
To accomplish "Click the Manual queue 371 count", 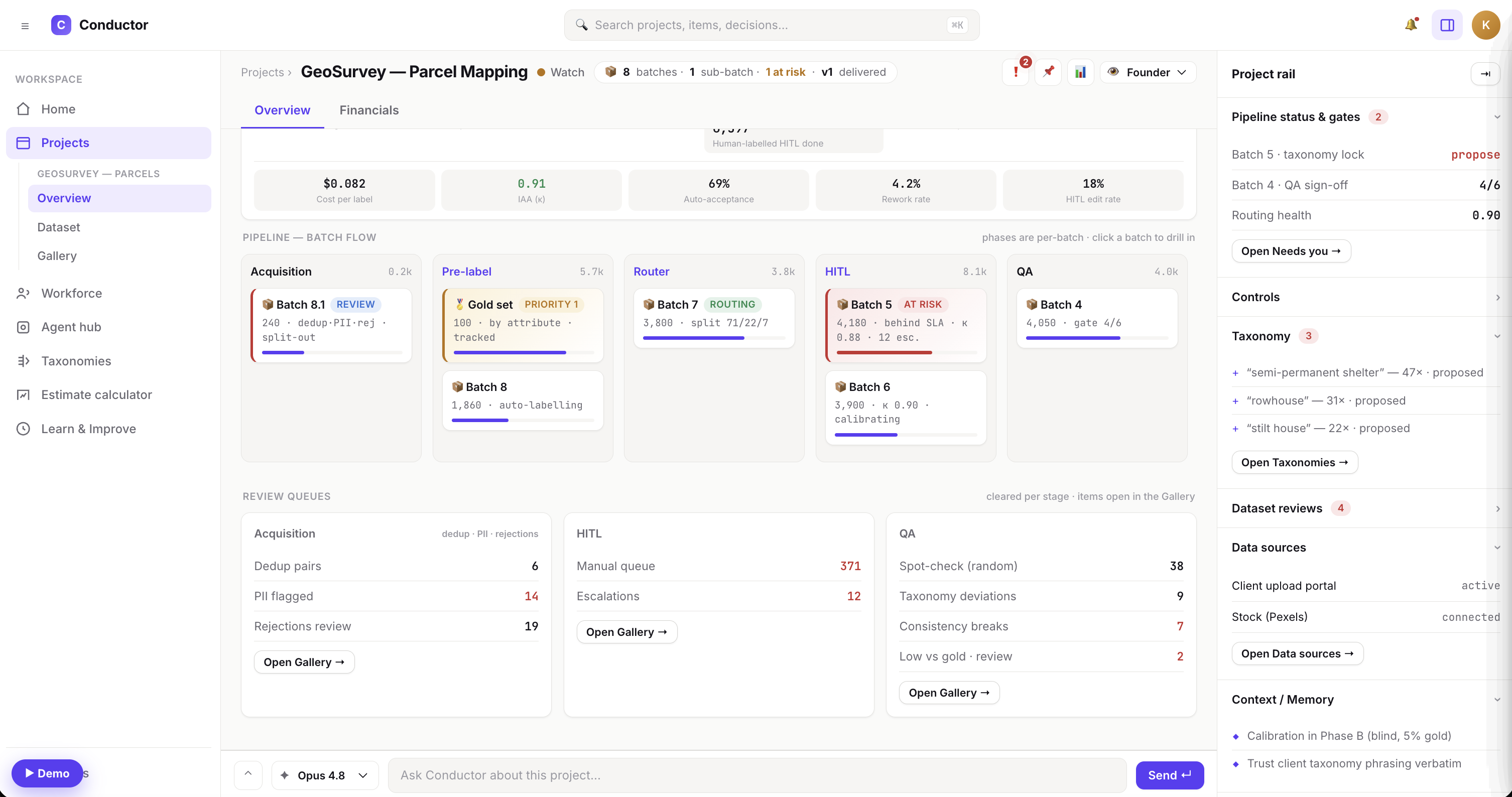I will coord(850,566).
